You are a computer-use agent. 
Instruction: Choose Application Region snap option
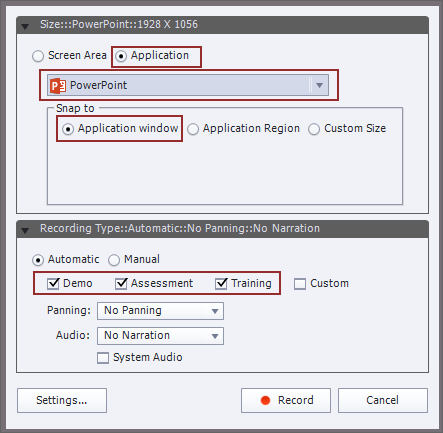coord(193,129)
